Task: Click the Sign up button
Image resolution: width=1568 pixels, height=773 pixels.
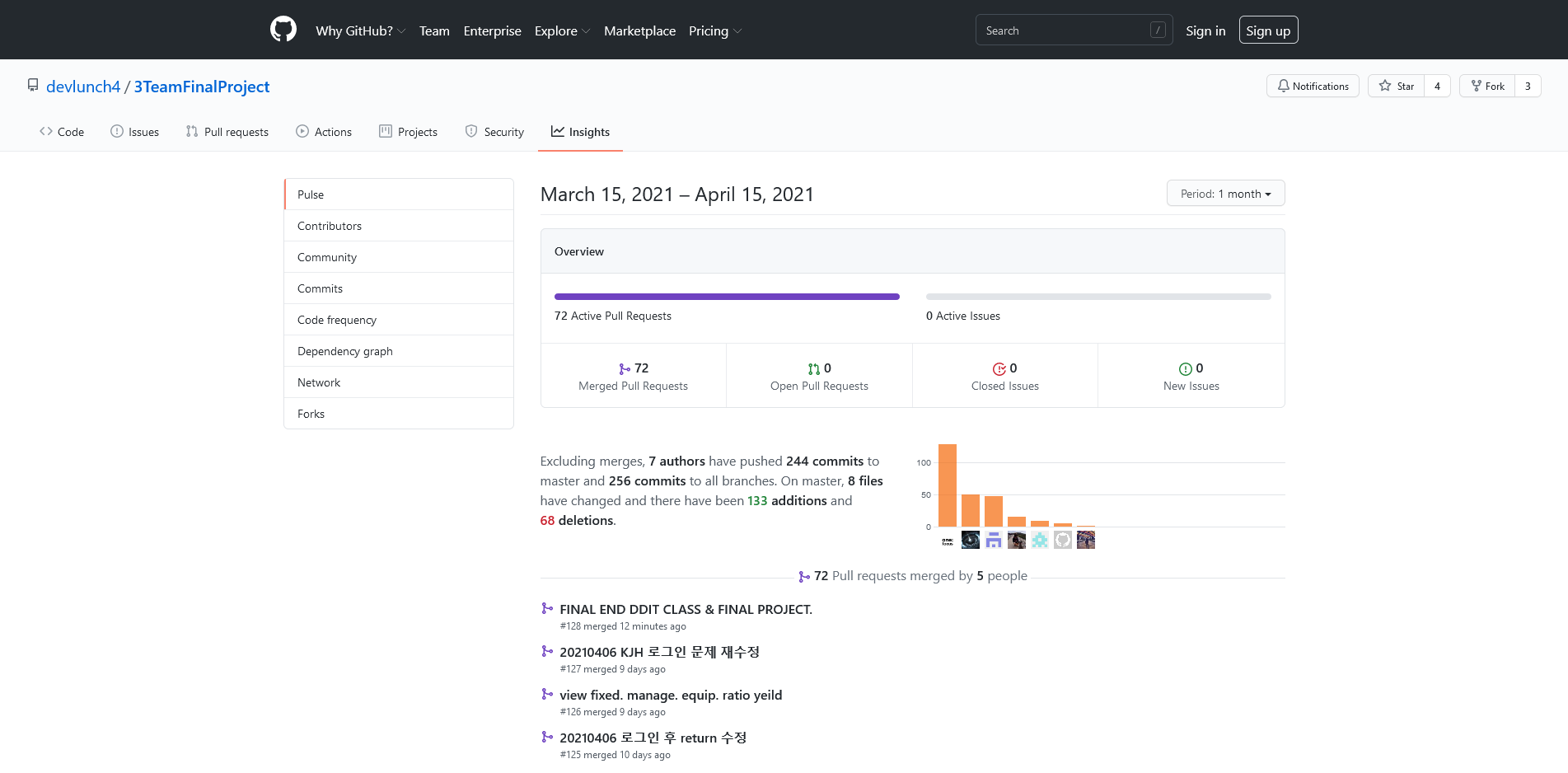Action: coord(1267,30)
